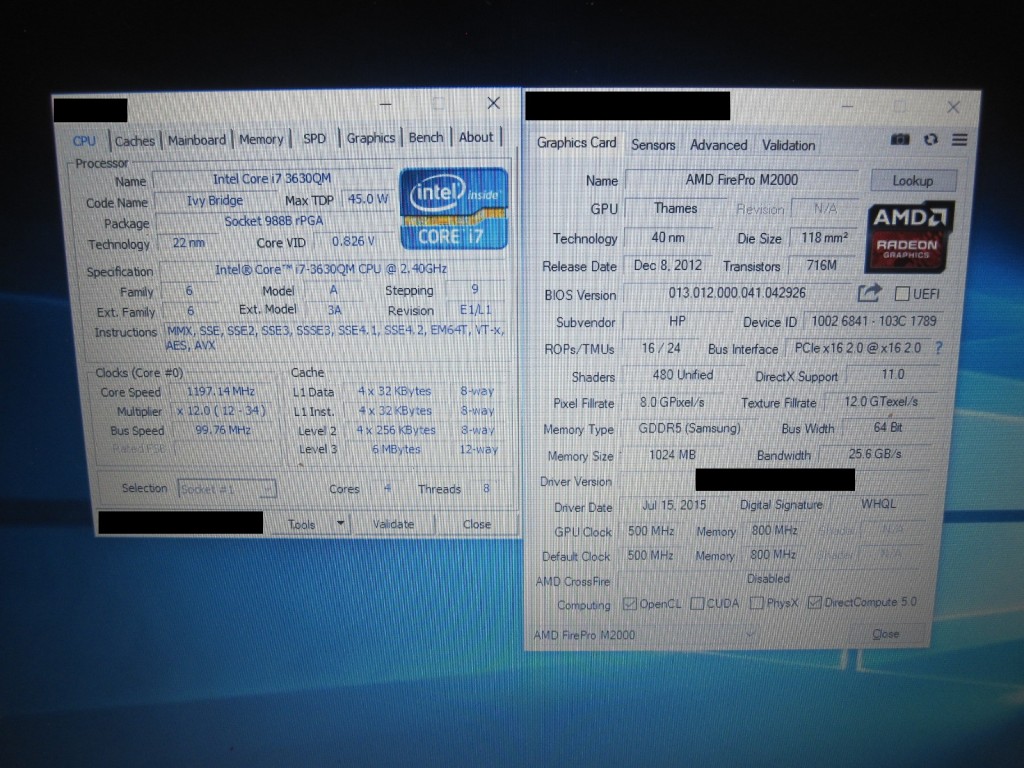The image size is (1024, 768).
Task: Click the GPU Name field at top of GPU-Z
Action: coord(742,180)
